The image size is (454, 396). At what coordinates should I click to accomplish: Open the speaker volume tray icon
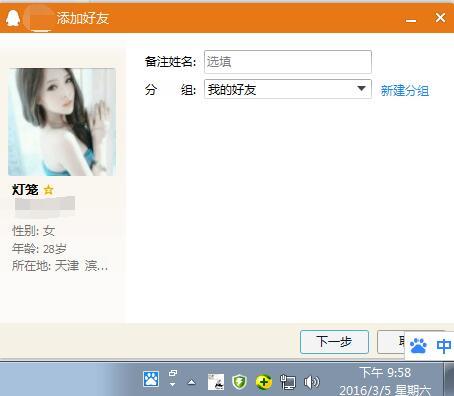click(311, 382)
